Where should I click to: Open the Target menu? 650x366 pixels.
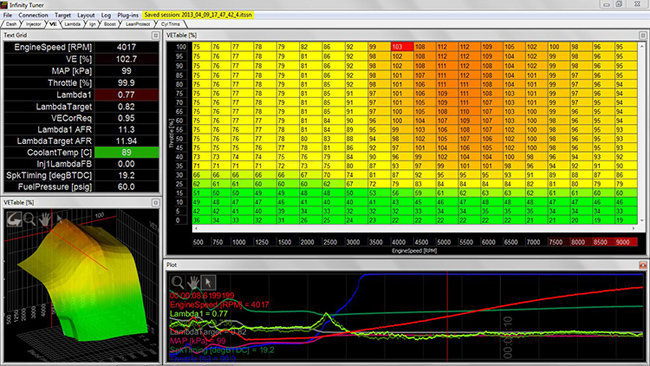tap(63, 15)
